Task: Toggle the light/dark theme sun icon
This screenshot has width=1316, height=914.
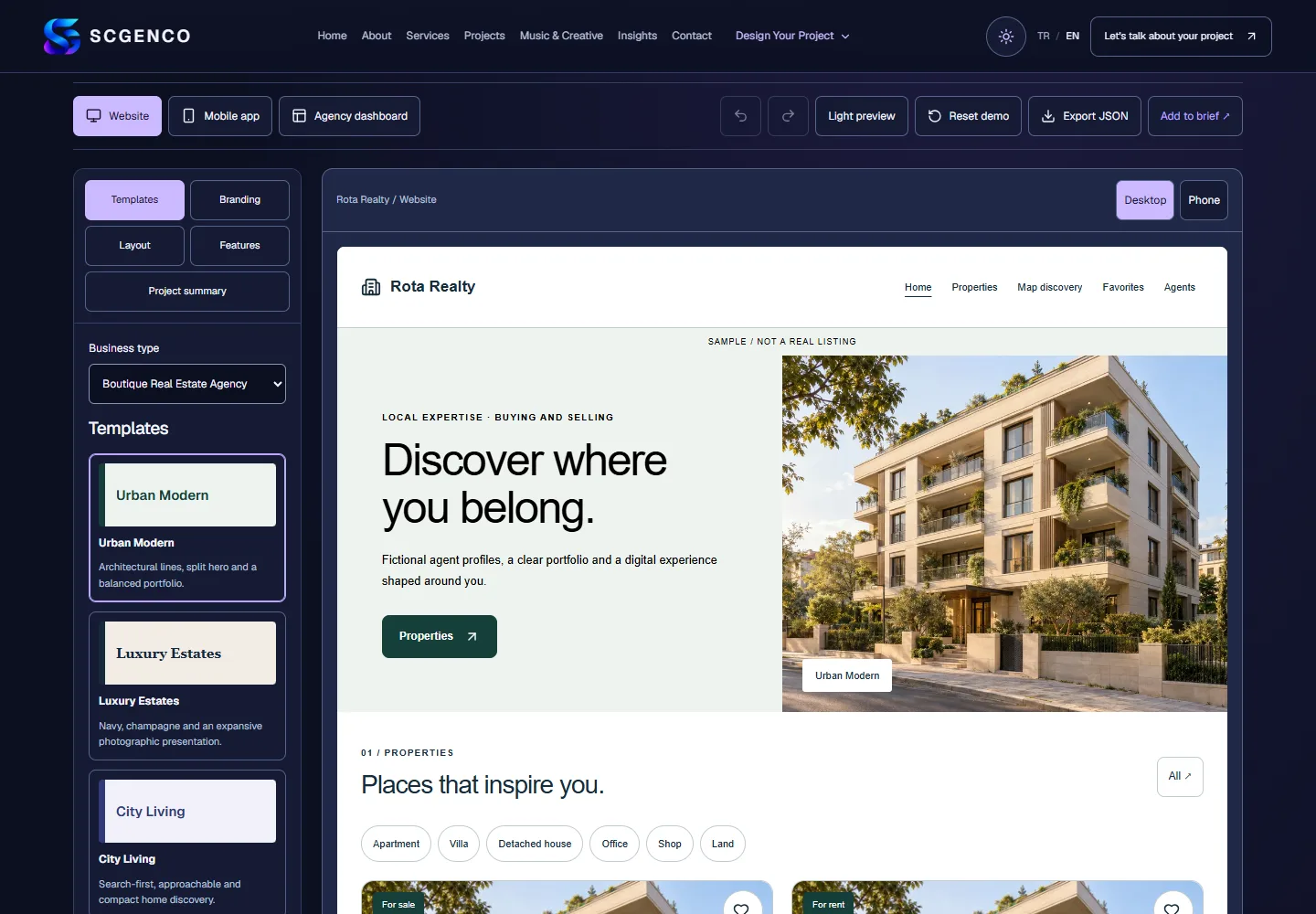Action: coord(1006,37)
